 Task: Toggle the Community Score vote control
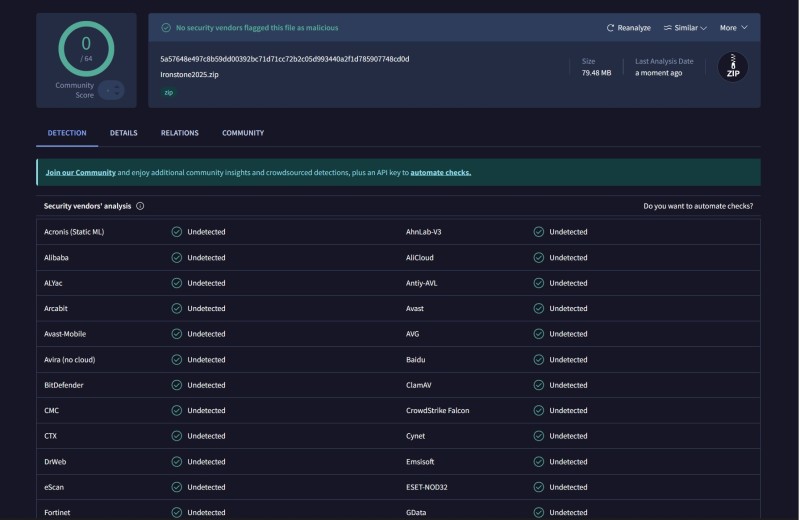coord(111,90)
